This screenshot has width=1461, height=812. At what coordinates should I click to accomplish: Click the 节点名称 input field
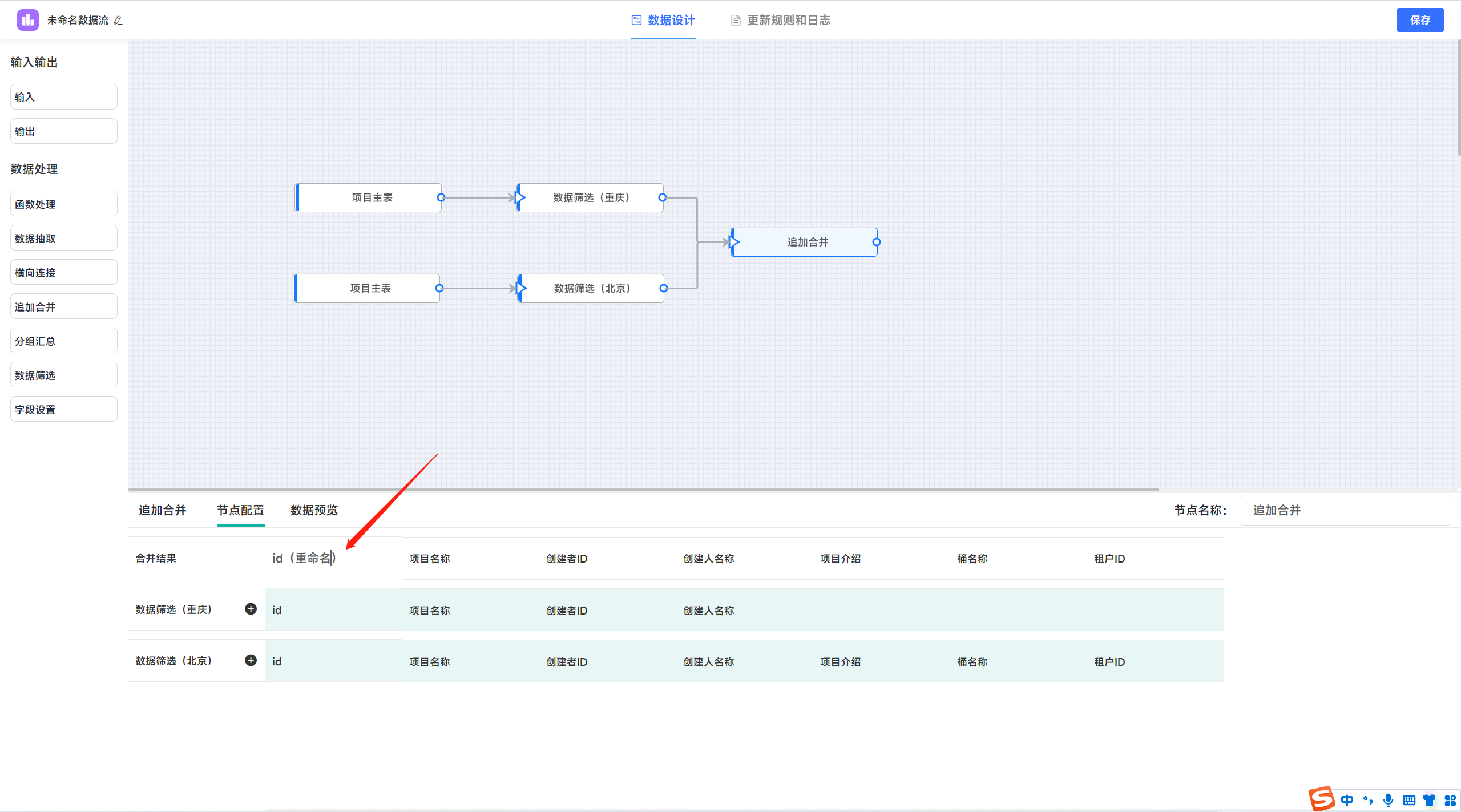point(1345,510)
